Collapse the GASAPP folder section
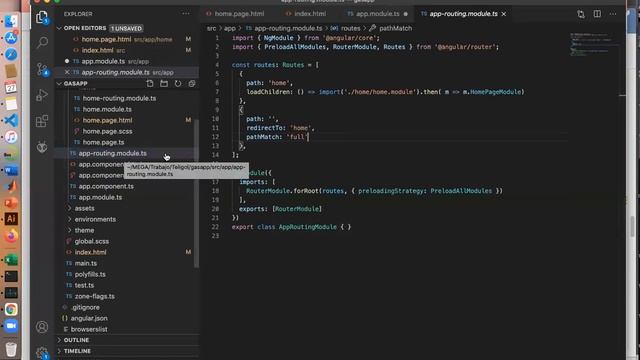 pos(60,84)
